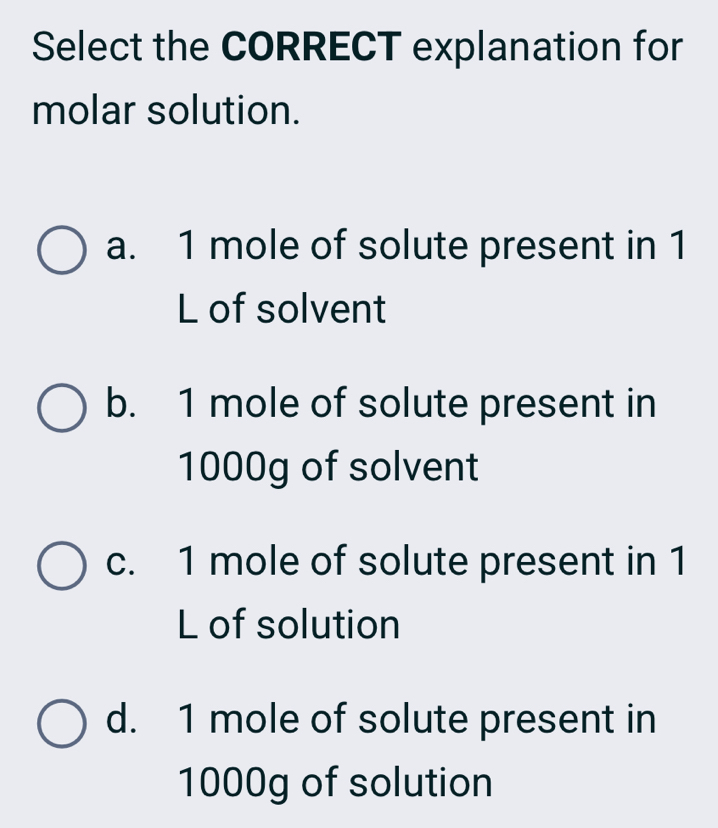The width and height of the screenshot is (718, 828).
Task: Click the 'molar solution.' question line
Action: [x=166, y=110]
